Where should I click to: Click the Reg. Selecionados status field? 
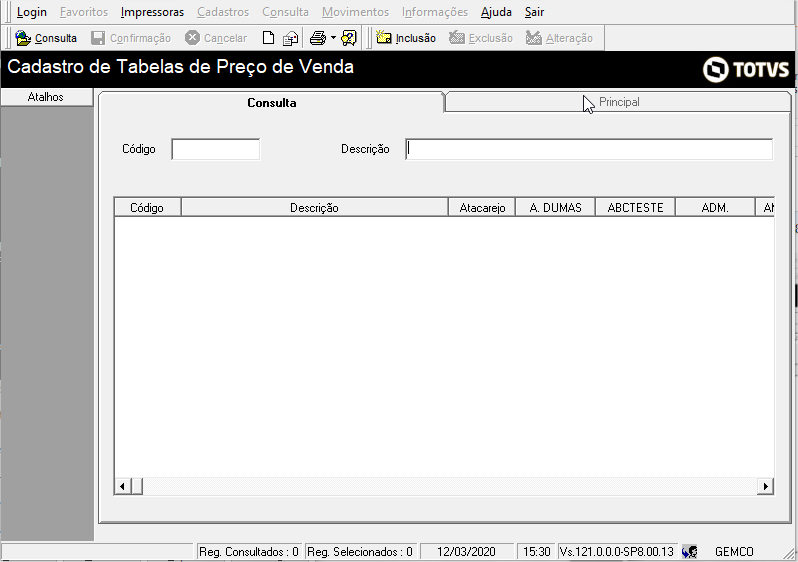(360, 552)
